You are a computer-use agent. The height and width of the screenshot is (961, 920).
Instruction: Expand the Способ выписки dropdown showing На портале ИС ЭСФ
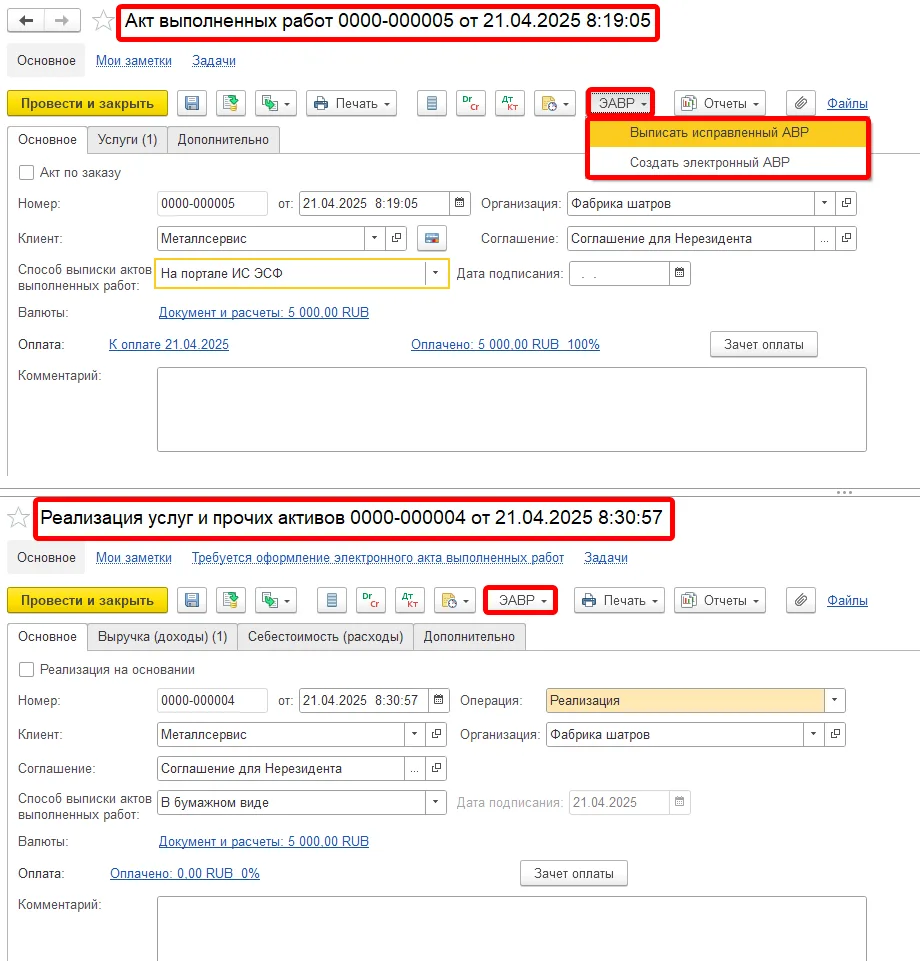[x=435, y=273]
